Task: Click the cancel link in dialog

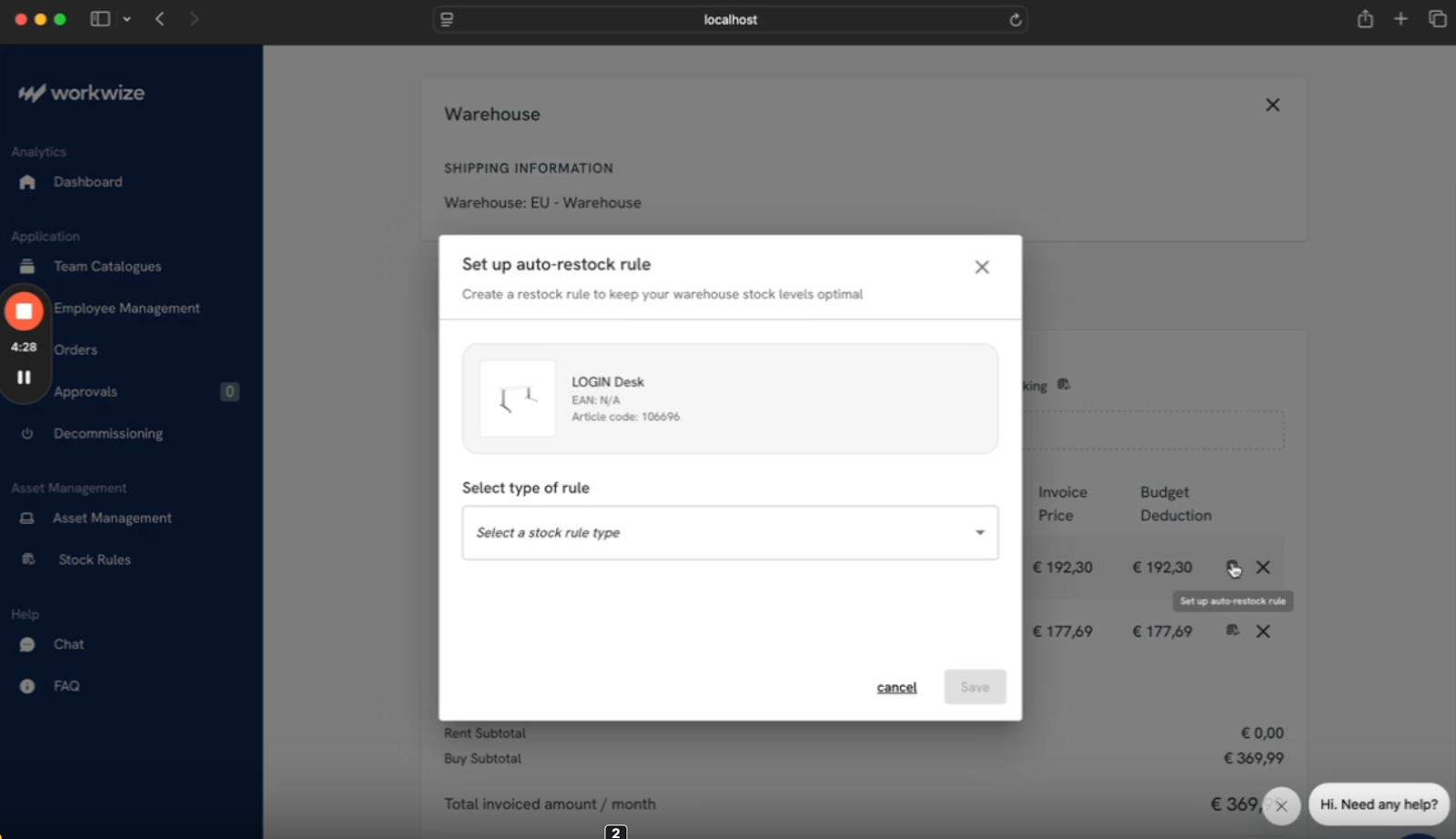Action: [895, 687]
